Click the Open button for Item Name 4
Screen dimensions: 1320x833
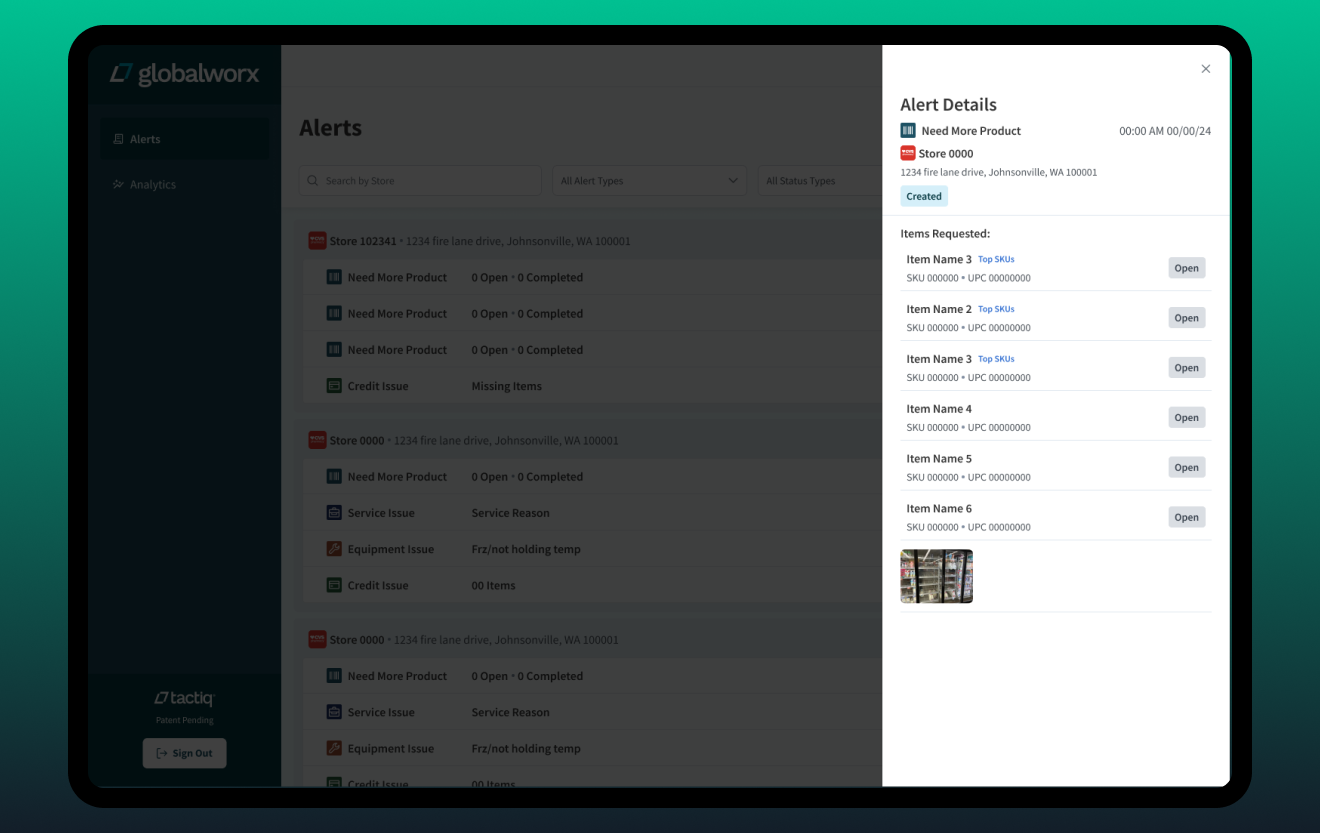pos(1186,418)
